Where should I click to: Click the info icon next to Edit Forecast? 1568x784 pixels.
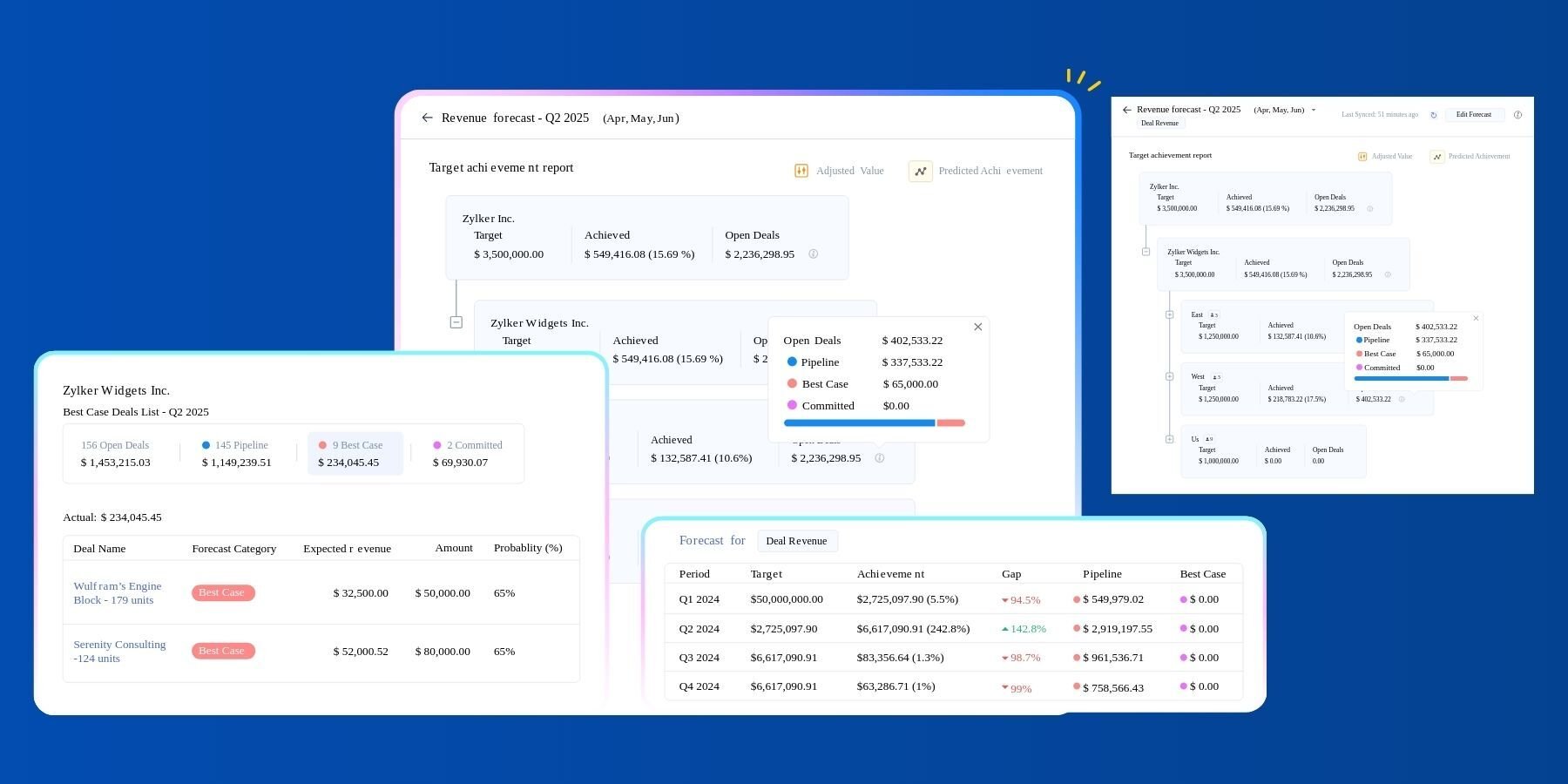pyautogui.click(x=1518, y=114)
